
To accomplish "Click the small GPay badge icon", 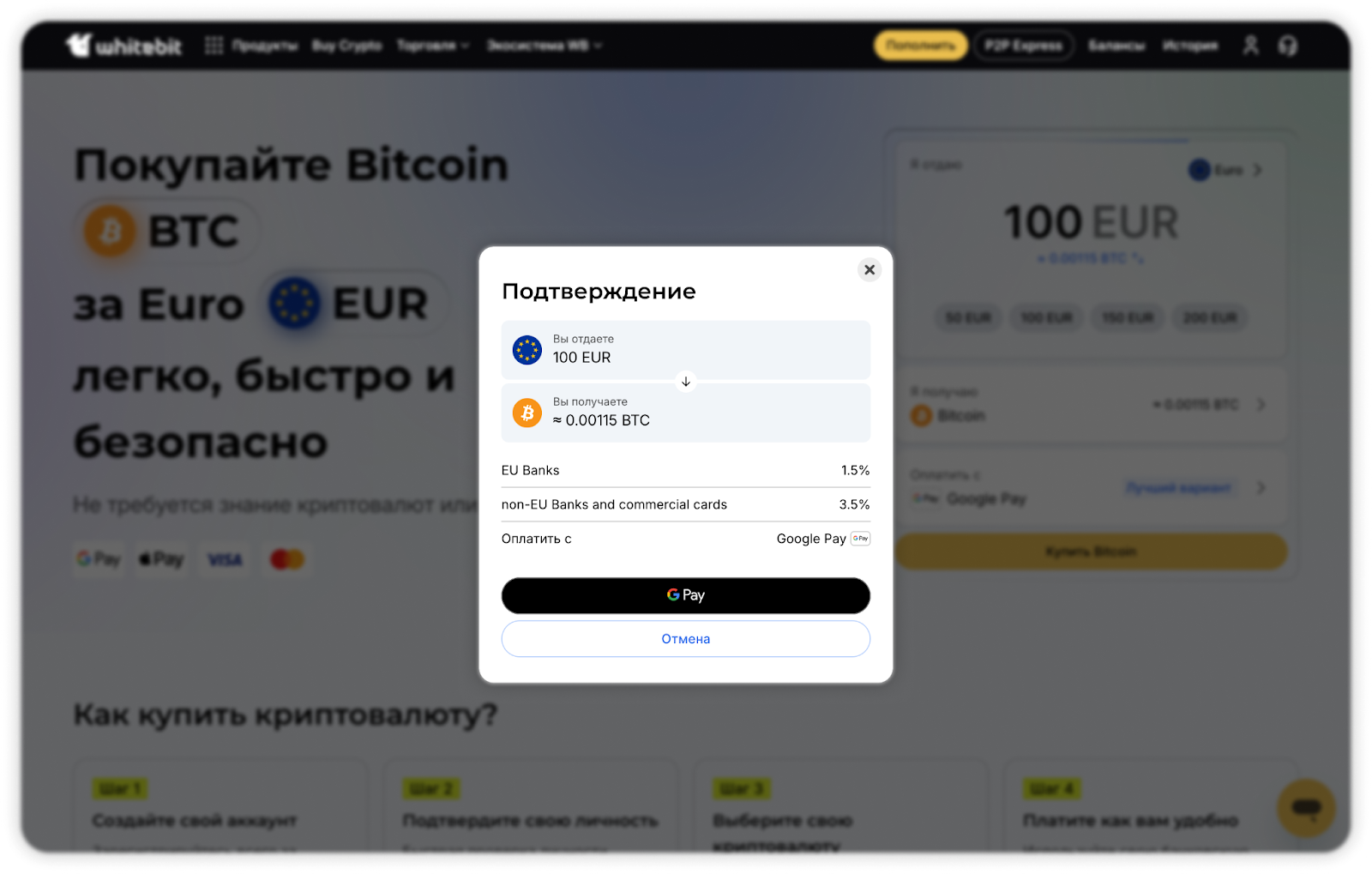I will click(x=861, y=539).
